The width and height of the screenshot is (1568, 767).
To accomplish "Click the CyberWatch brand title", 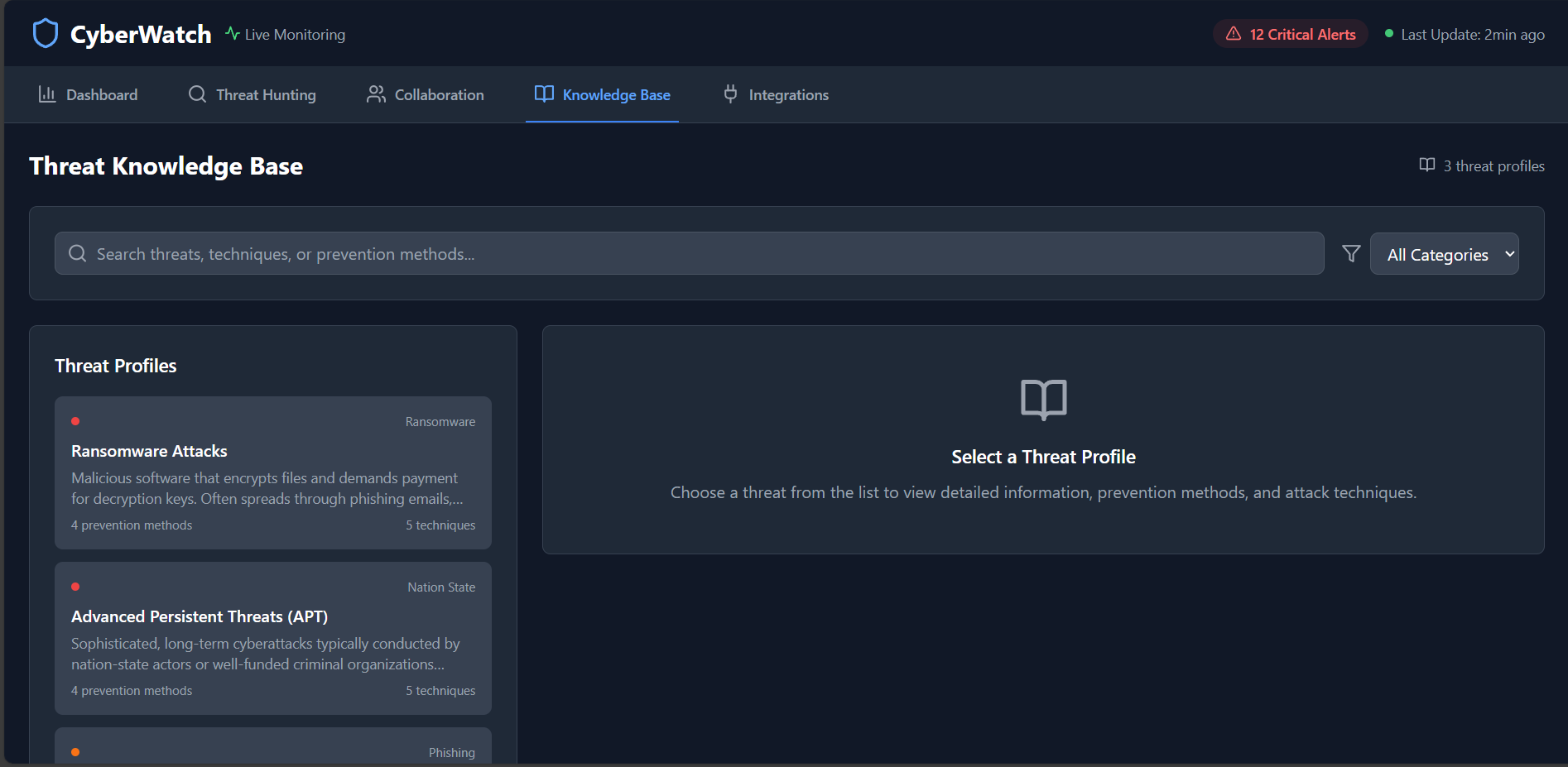I will [141, 34].
